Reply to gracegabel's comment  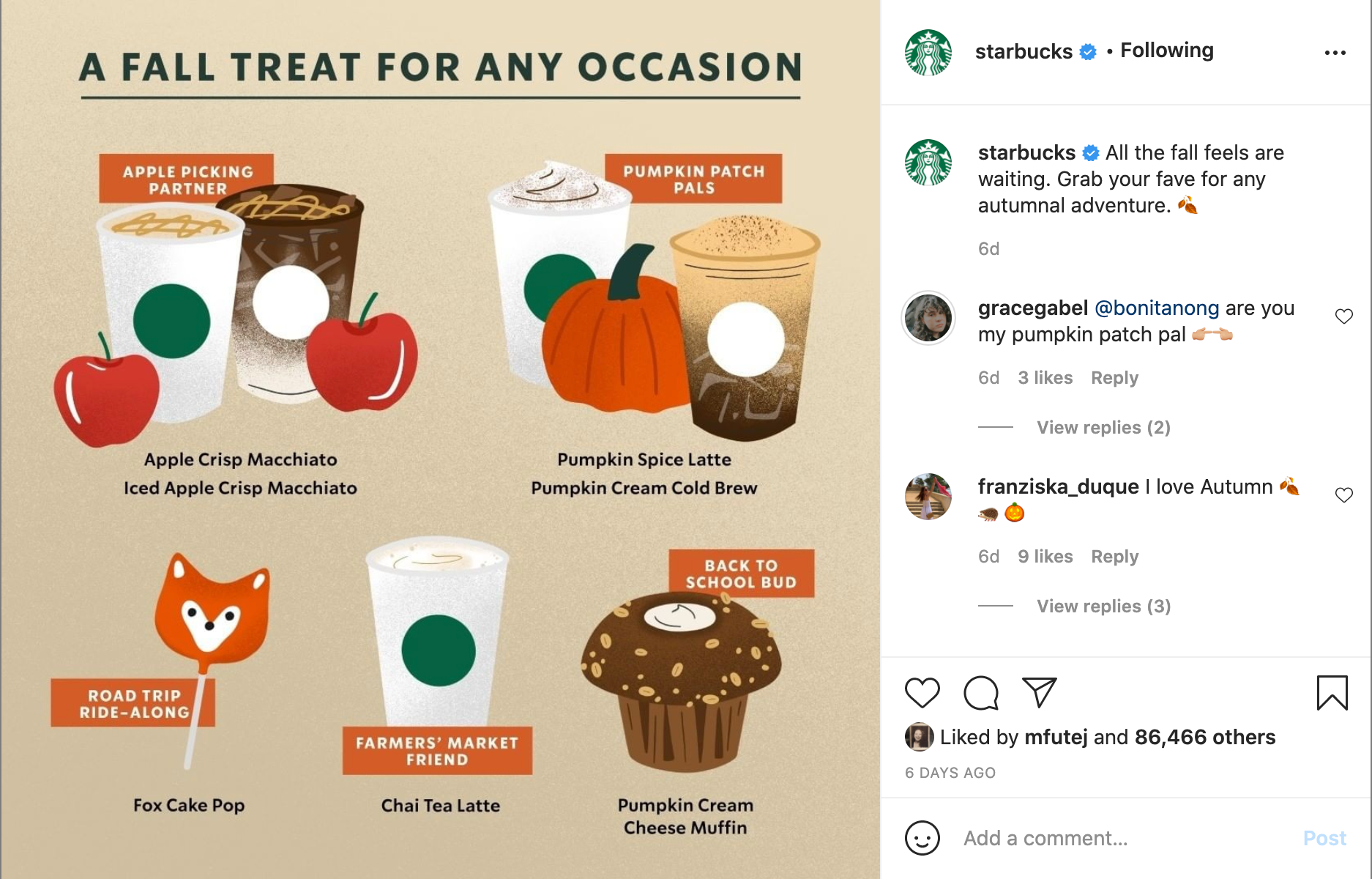point(1114,378)
